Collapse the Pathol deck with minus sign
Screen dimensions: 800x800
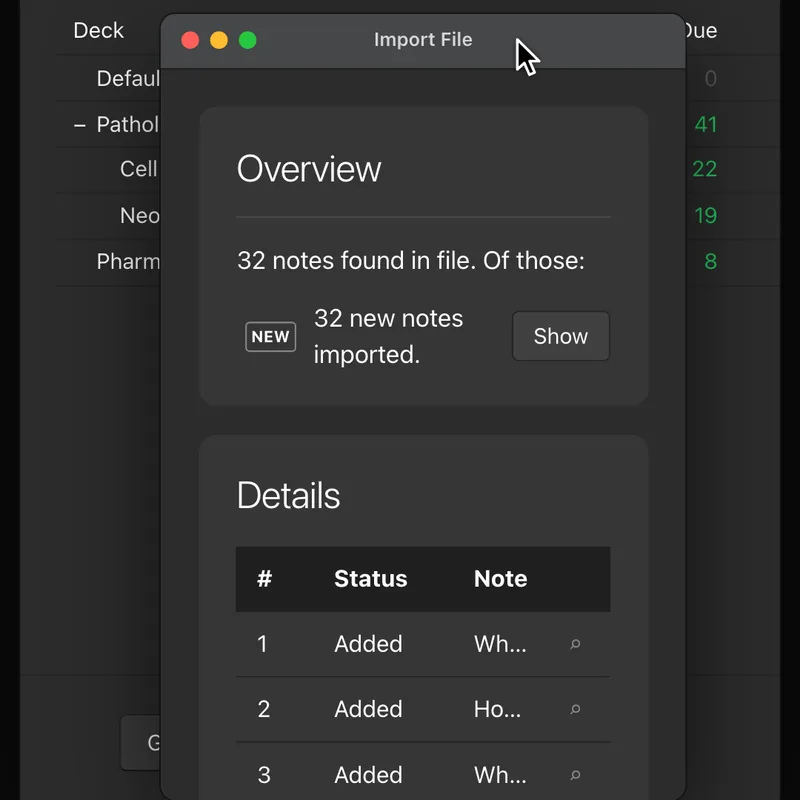(80, 125)
